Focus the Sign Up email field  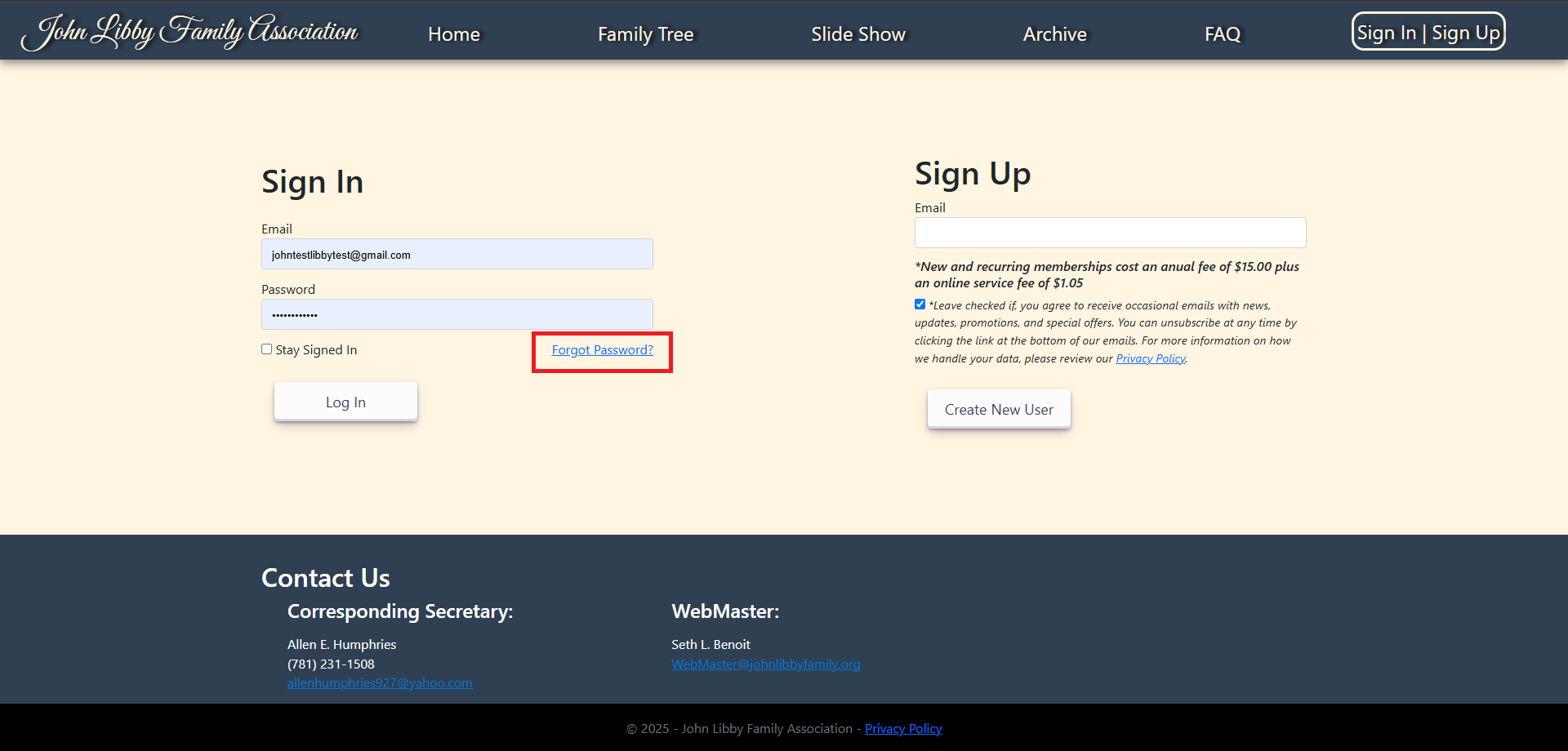coord(1111,233)
